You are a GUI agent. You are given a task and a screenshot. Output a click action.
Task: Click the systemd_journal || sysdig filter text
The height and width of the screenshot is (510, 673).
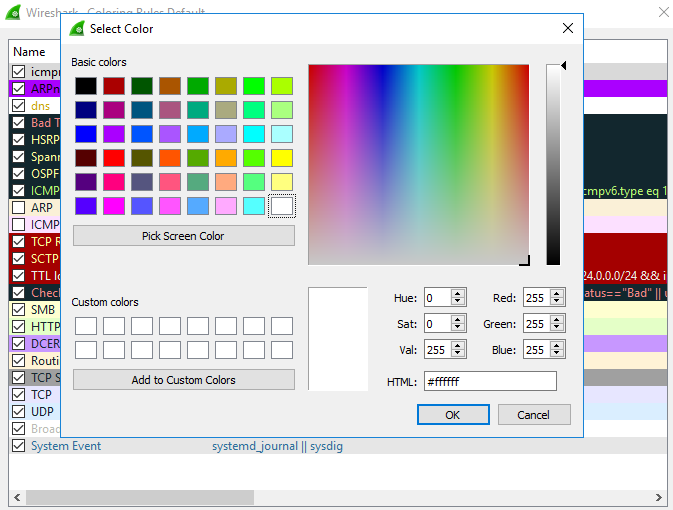277,446
